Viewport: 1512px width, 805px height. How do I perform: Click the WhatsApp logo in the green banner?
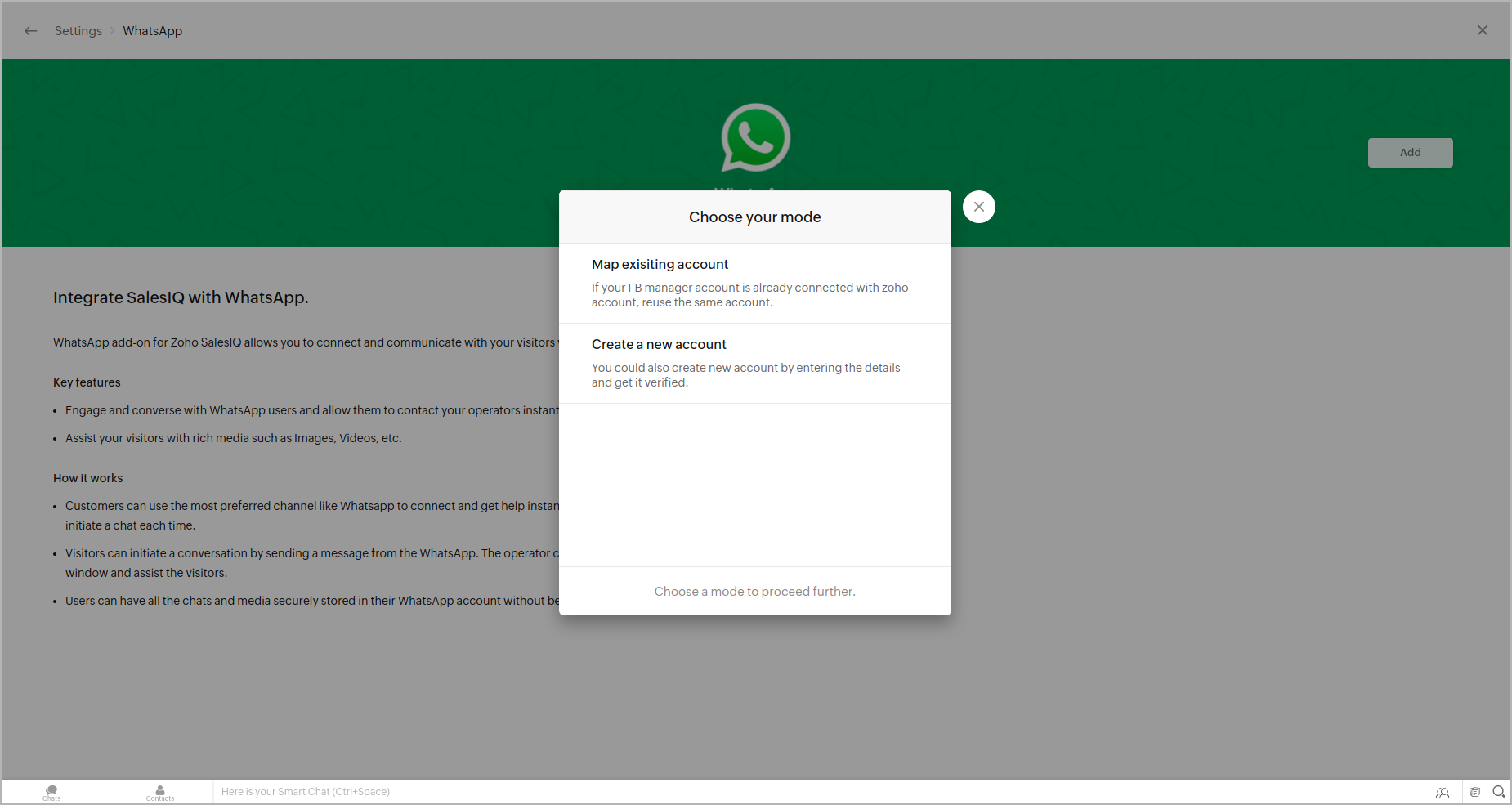(756, 137)
